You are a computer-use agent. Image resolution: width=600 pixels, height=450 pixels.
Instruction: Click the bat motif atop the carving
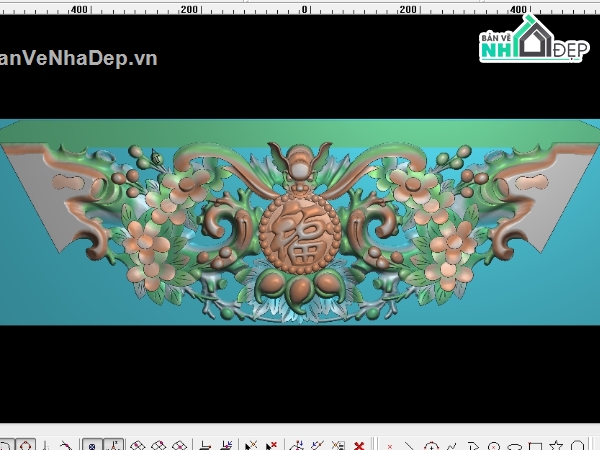coord(299,162)
